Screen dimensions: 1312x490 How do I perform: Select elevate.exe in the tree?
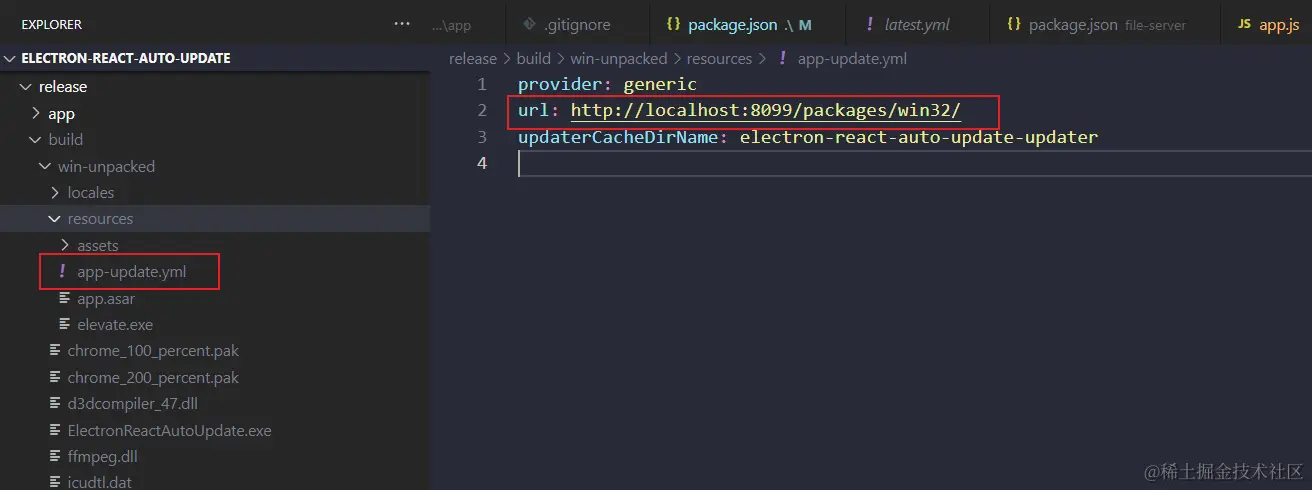pos(114,325)
